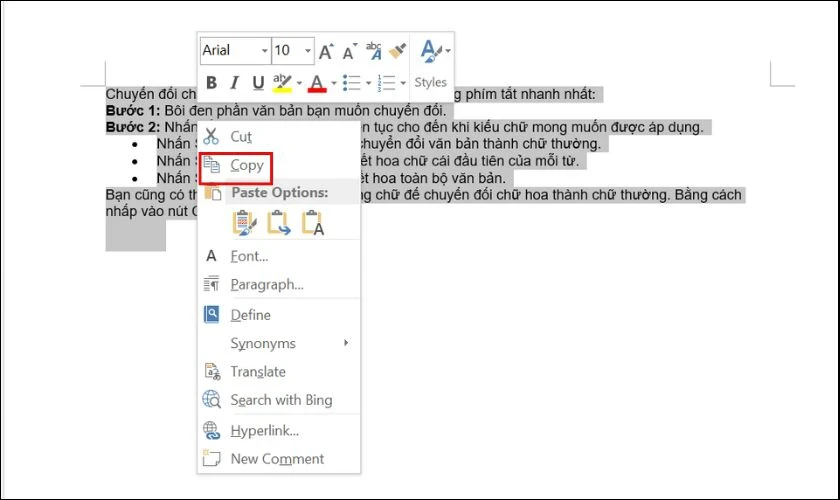
Task: Open numbering library dropdown arrow
Action: 403,83
